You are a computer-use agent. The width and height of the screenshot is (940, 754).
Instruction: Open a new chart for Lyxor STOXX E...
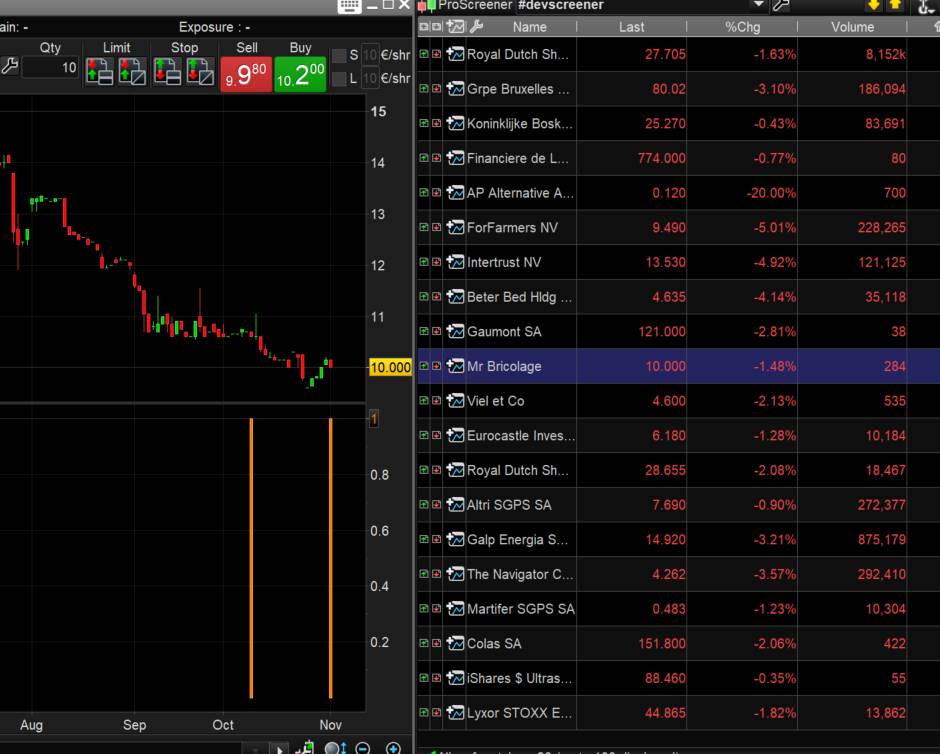point(456,713)
